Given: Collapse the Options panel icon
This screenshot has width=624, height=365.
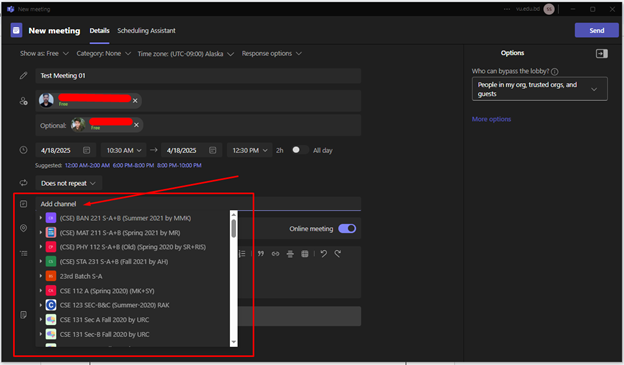Looking at the screenshot, I should (x=601, y=53).
